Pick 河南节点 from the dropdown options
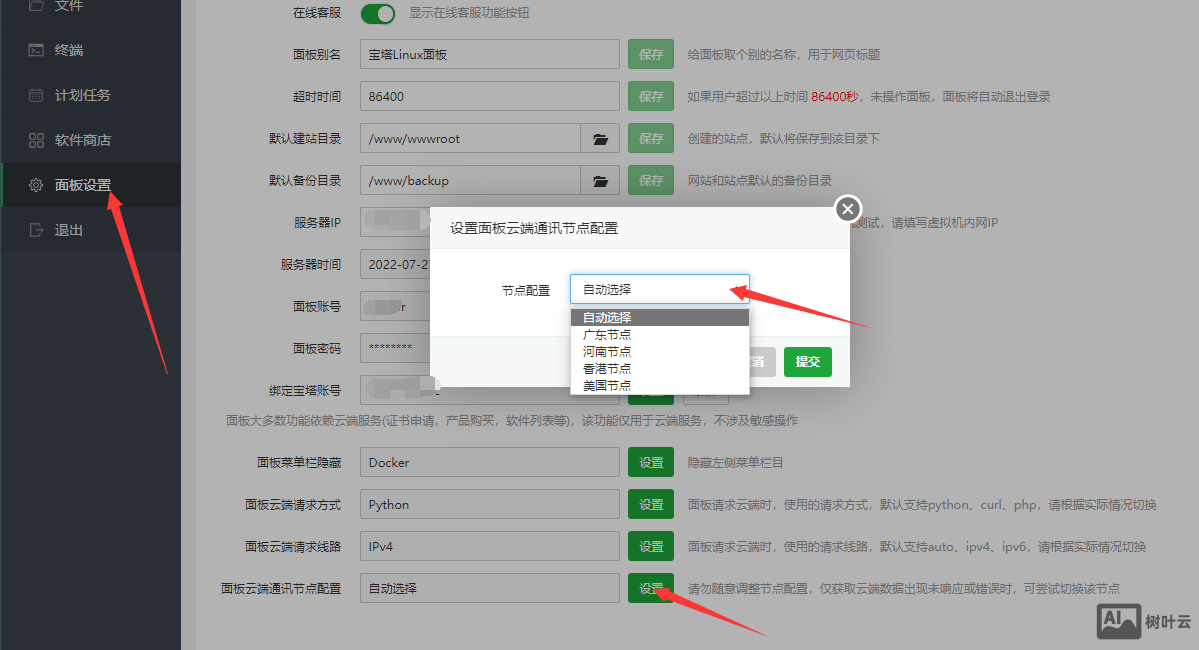Image resolution: width=1199 pixels, height=650 pixels. 606,351
